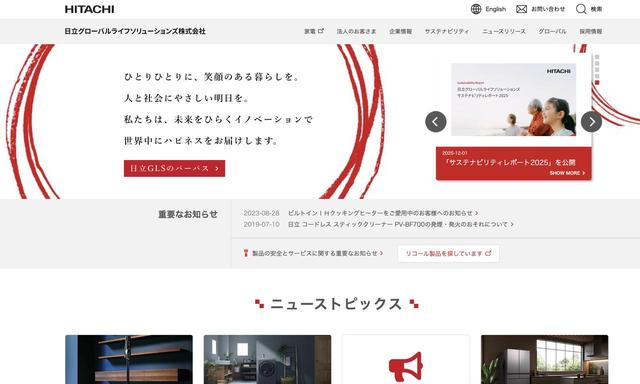This screenshot has height=384, width=640.
Task: Open the お問い合わせ contact link
Action: click(x=548, y=9)
